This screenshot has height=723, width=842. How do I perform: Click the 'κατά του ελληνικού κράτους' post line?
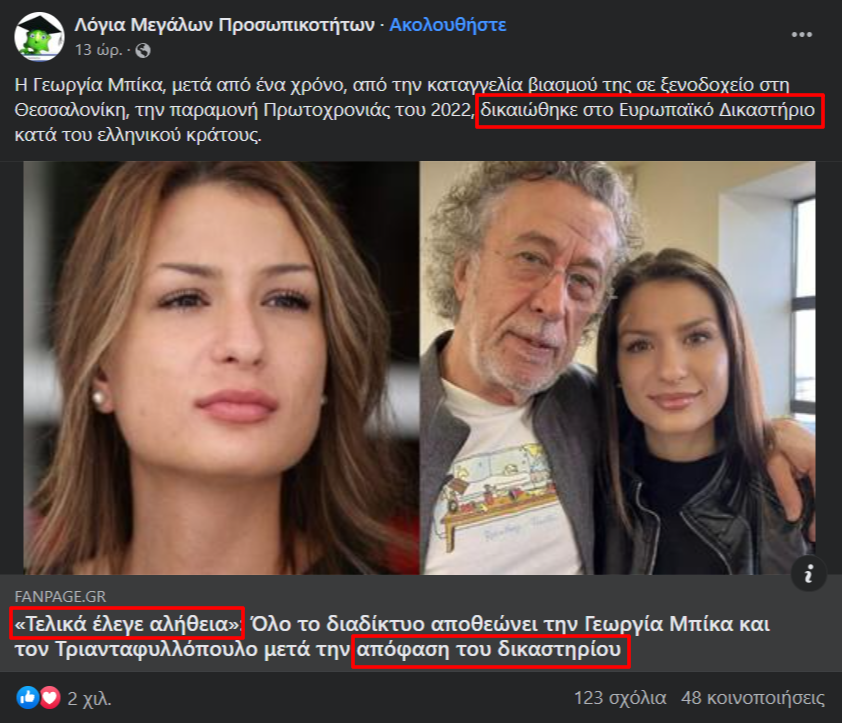(138, 135)
